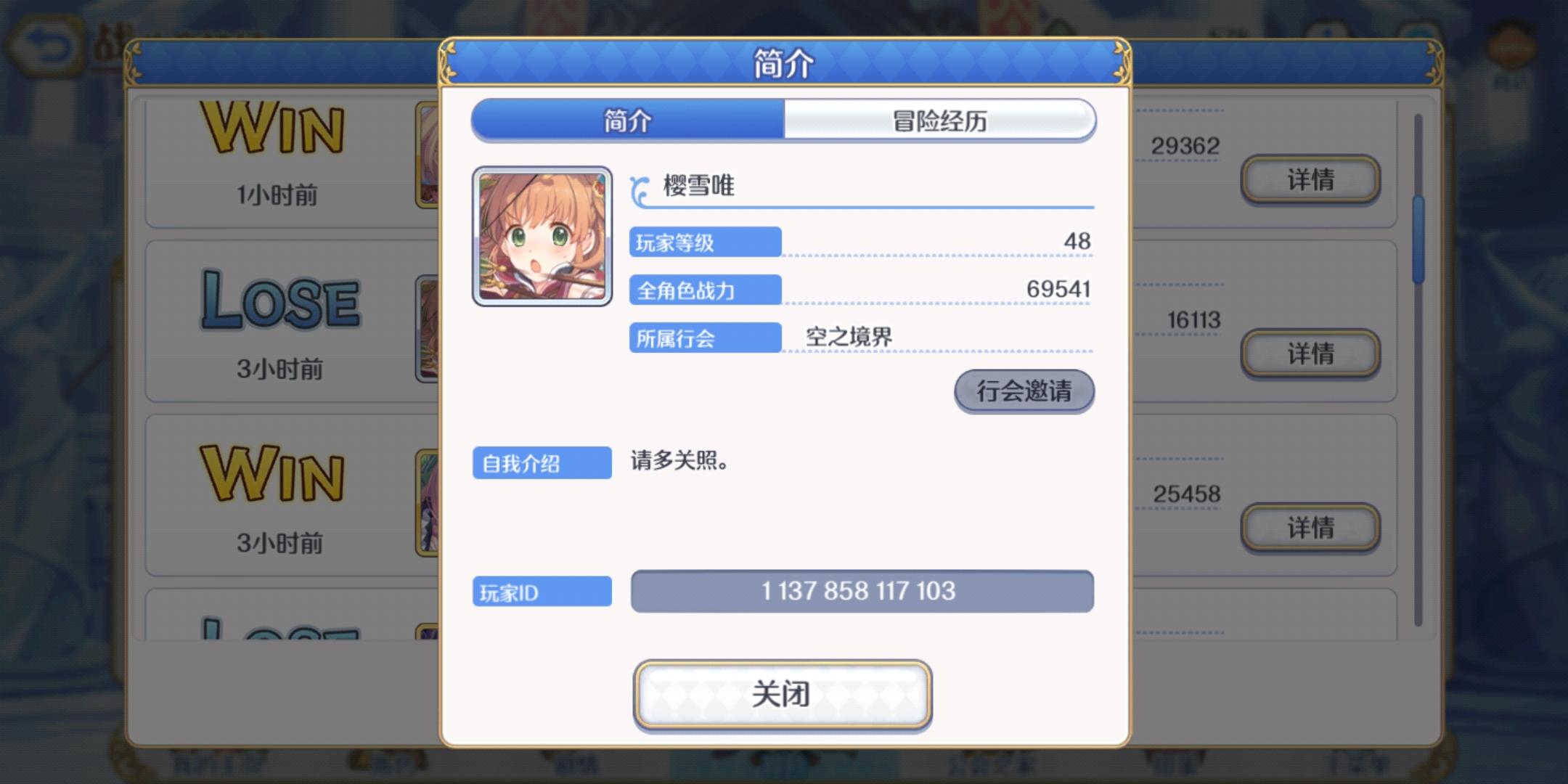Select the 简介 tab
This screenshot has width=1568, height=784.
[628, 121]
